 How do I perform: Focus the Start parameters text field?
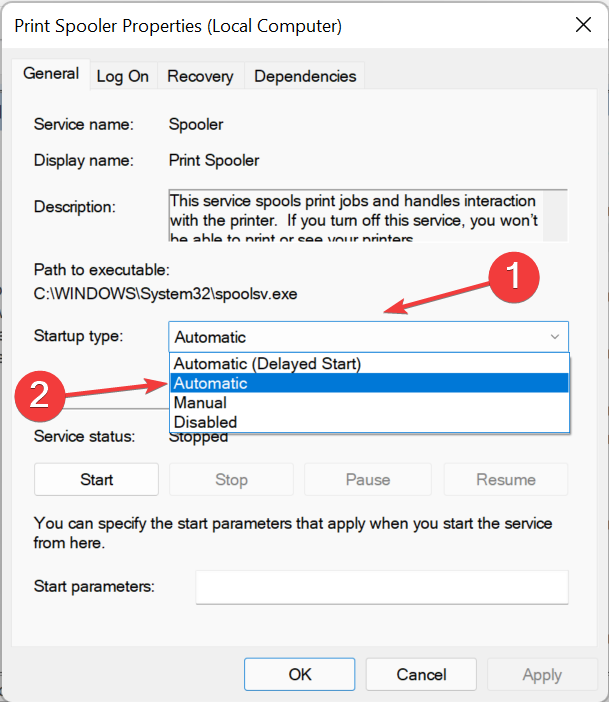[382, 587]
